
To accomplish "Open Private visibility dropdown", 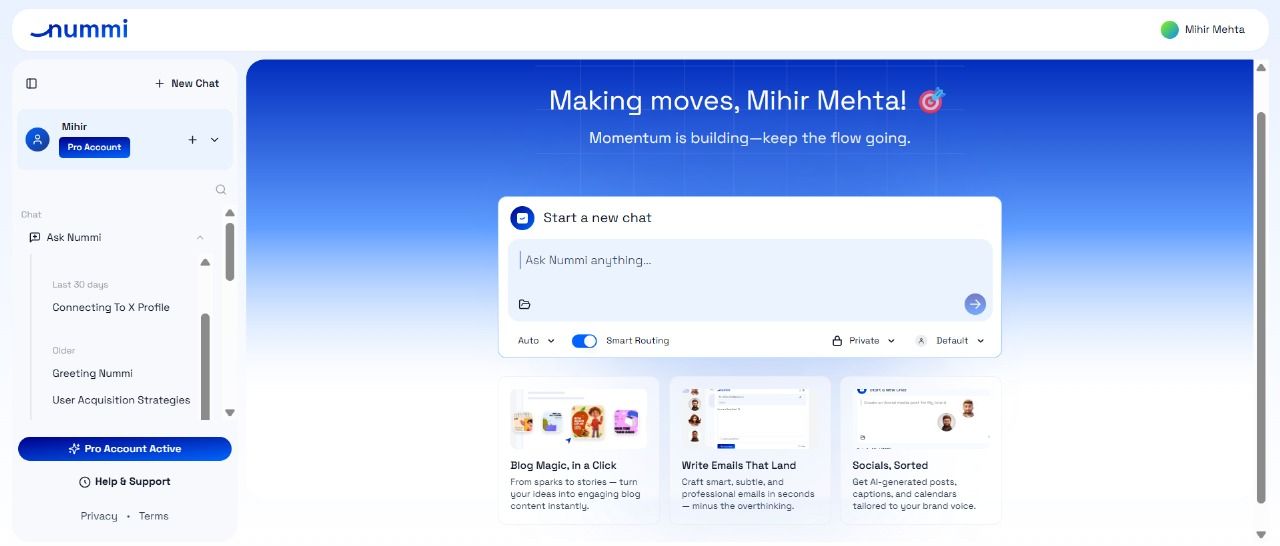I will click(864, 341).
